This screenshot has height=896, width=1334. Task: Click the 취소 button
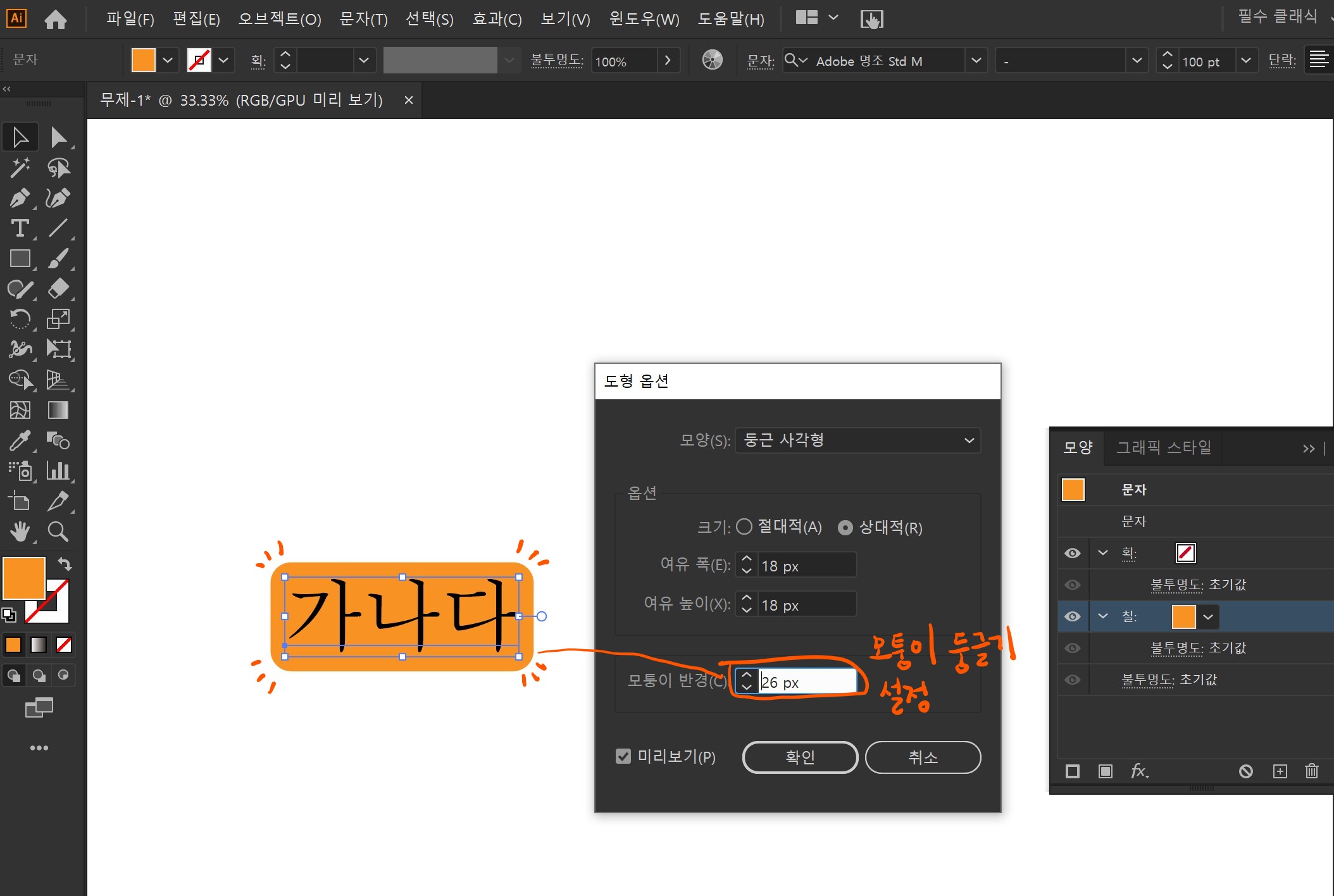[x=923, y=757]
